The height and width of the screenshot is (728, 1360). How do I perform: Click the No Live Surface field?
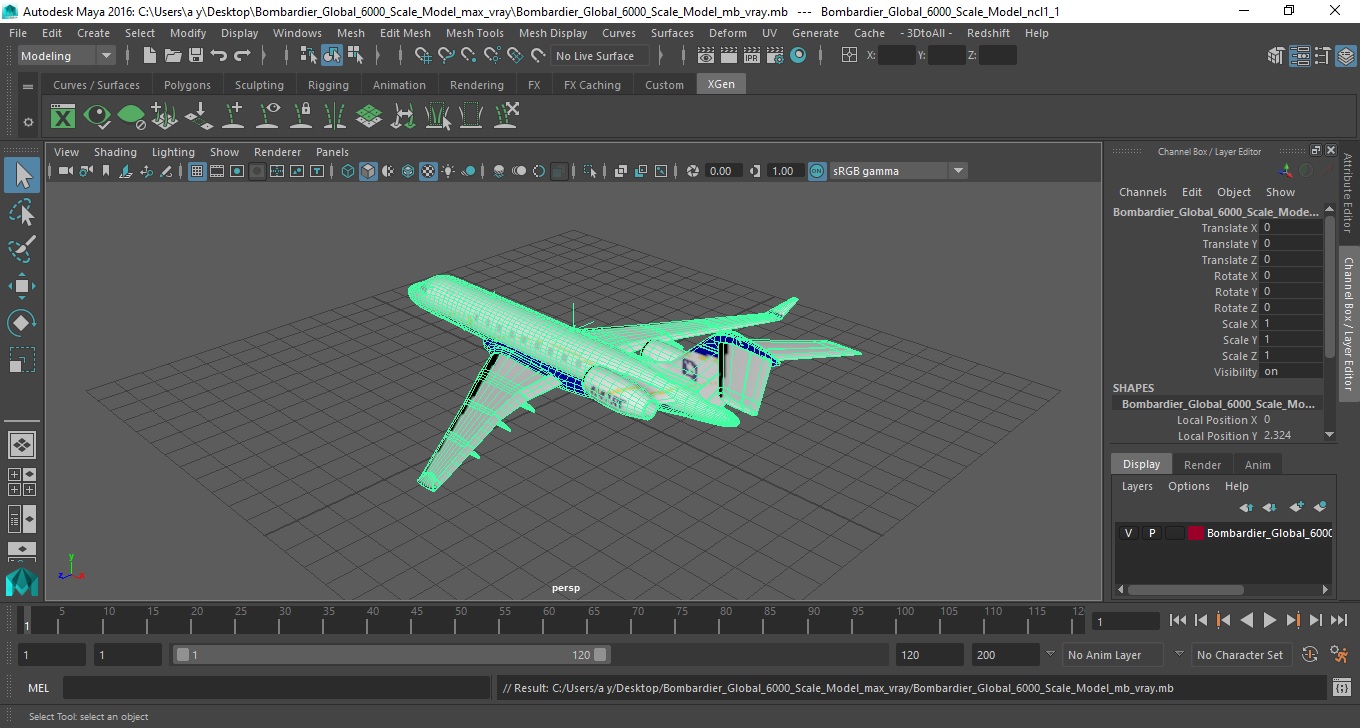[600, 56]
